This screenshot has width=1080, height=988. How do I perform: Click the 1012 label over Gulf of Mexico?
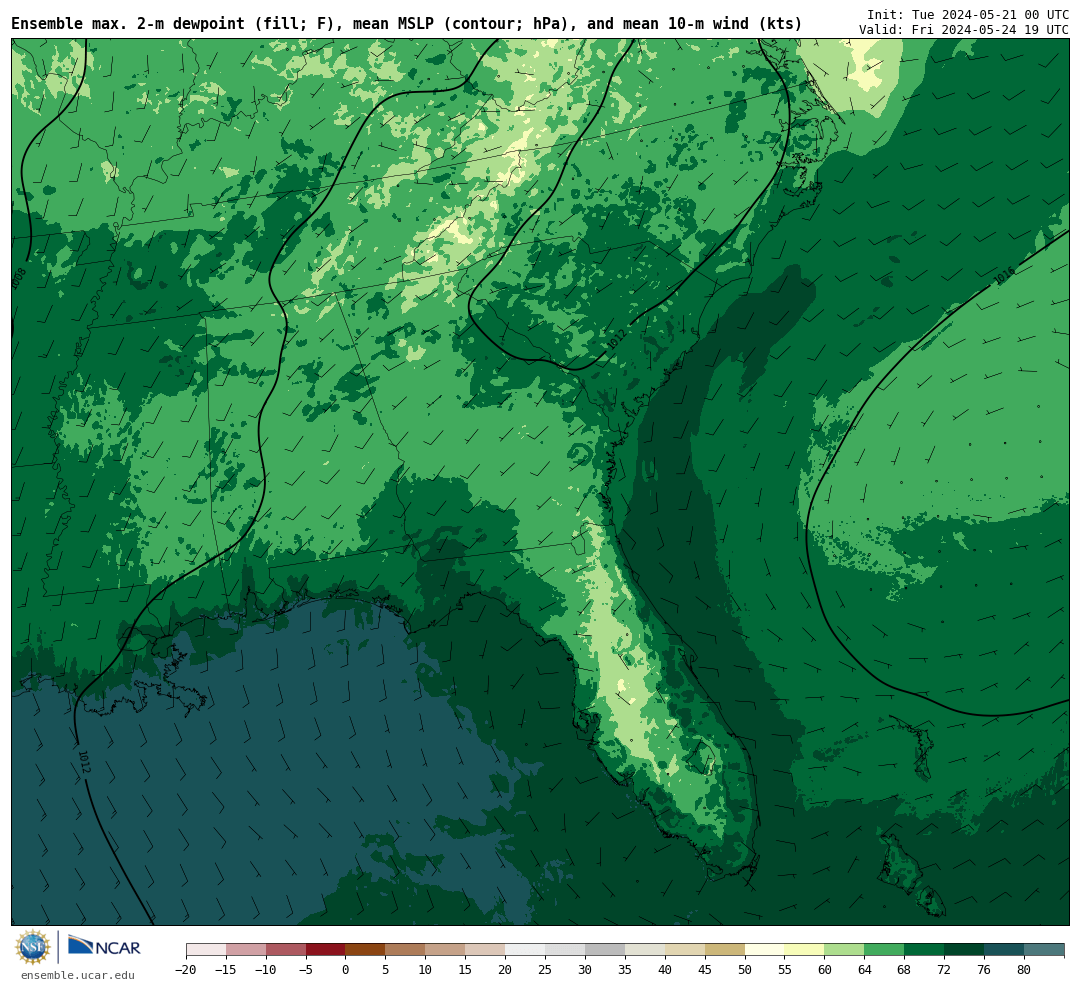pyautogui.click(x=84, y=762)
